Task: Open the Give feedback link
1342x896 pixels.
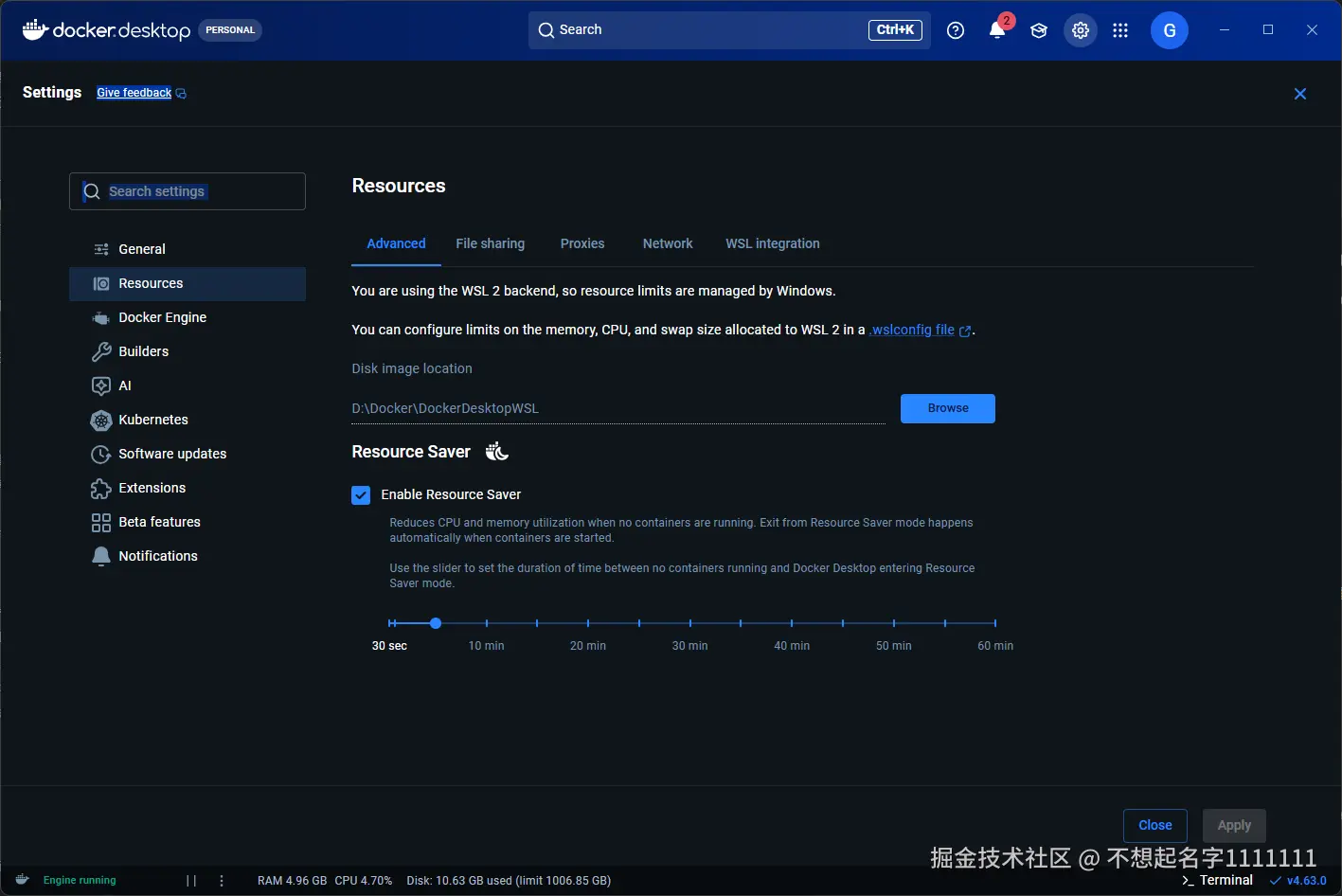Action: [134, 93]
